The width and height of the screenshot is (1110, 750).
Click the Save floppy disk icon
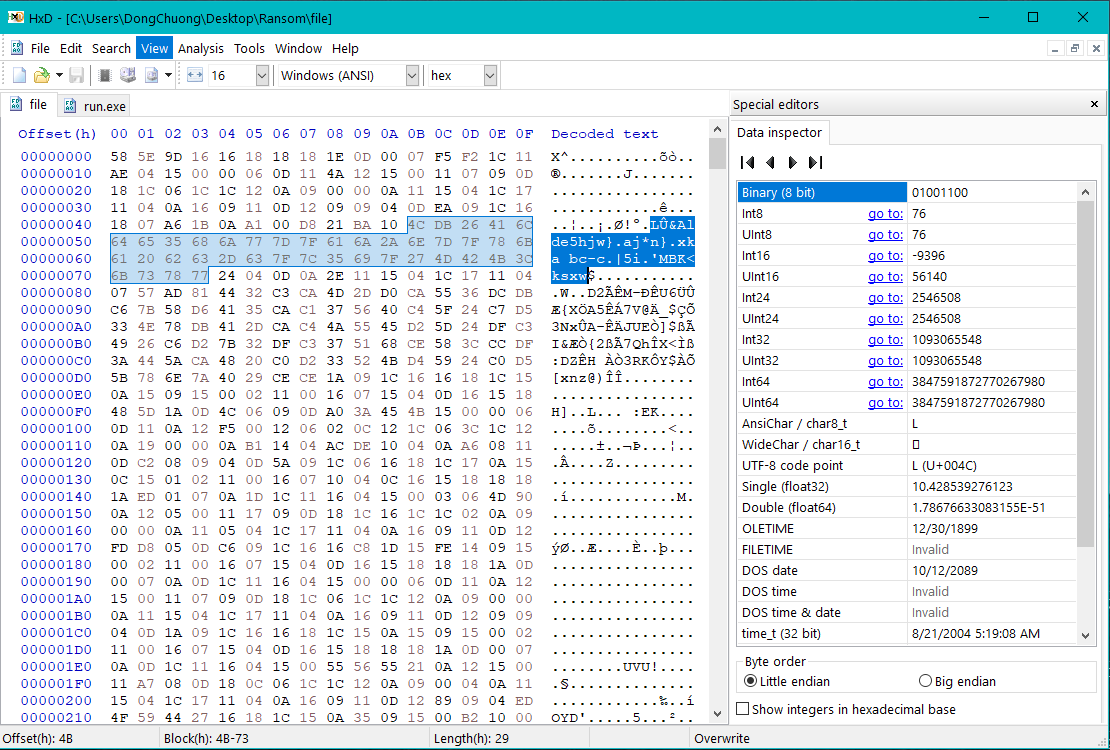pyautogui.click(x=76, y=75)
